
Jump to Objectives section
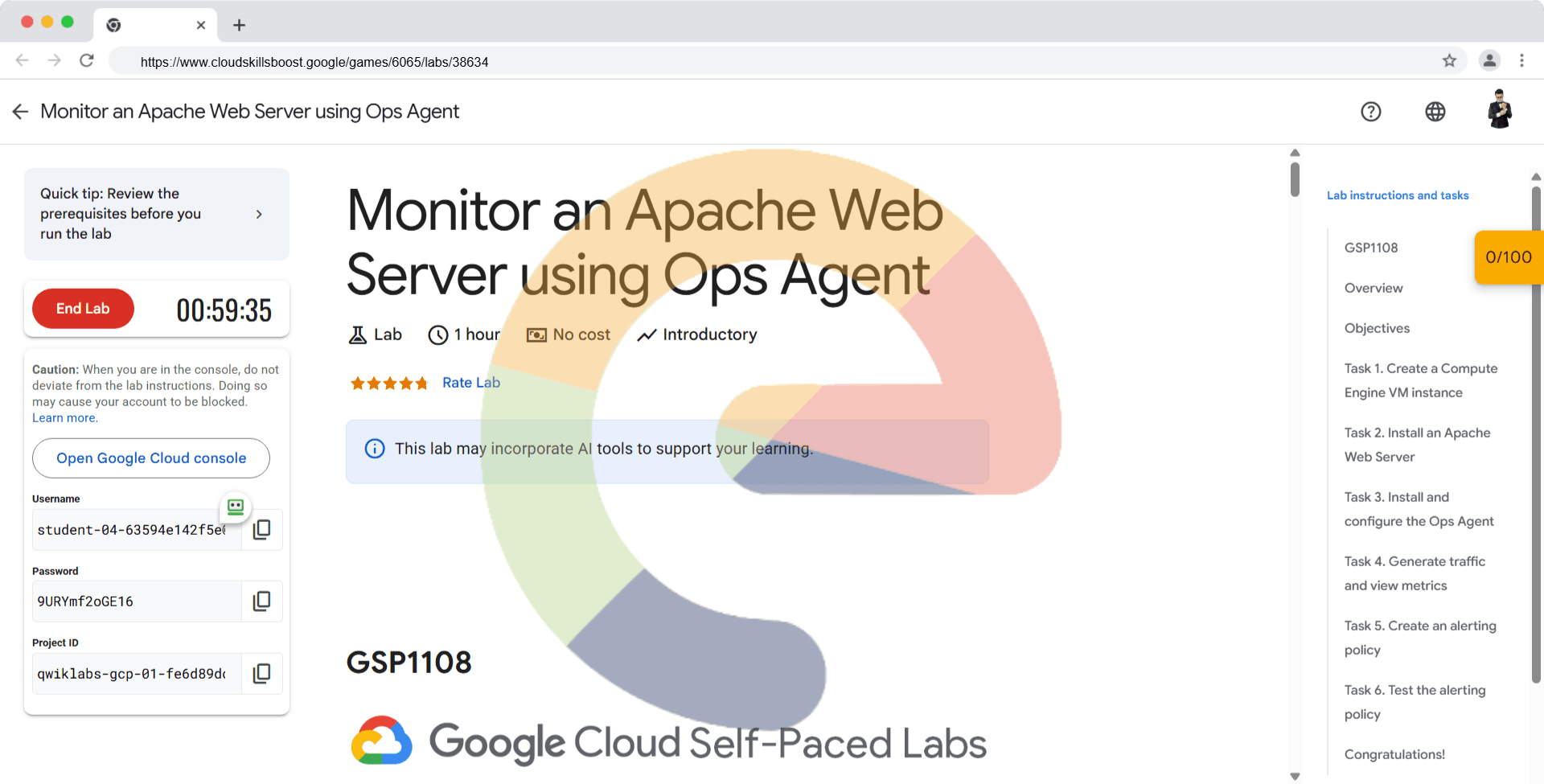pos(1377,328)
